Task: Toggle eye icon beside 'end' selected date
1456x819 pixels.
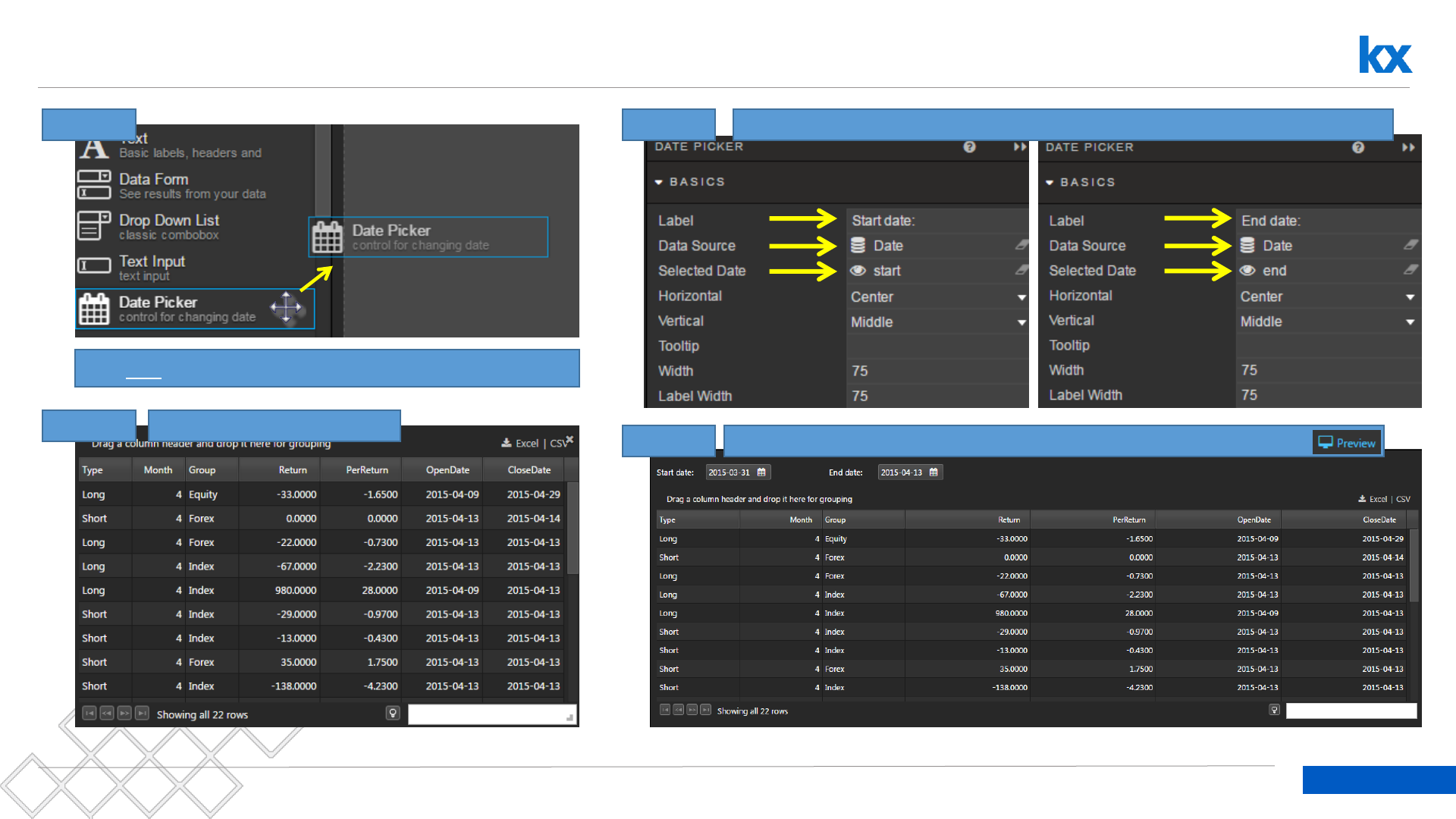Action: point(1247,271)
